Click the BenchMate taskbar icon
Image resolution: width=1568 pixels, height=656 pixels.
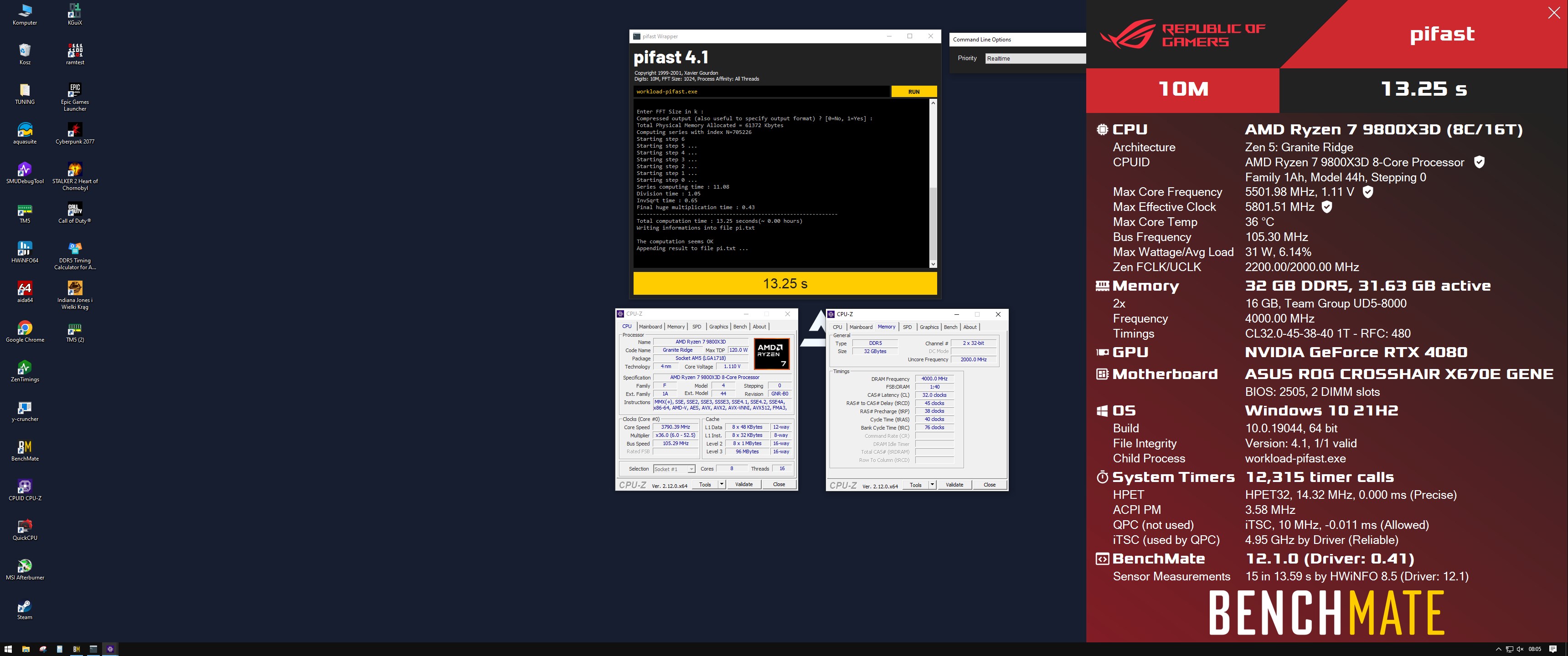[x=76, y=649]
